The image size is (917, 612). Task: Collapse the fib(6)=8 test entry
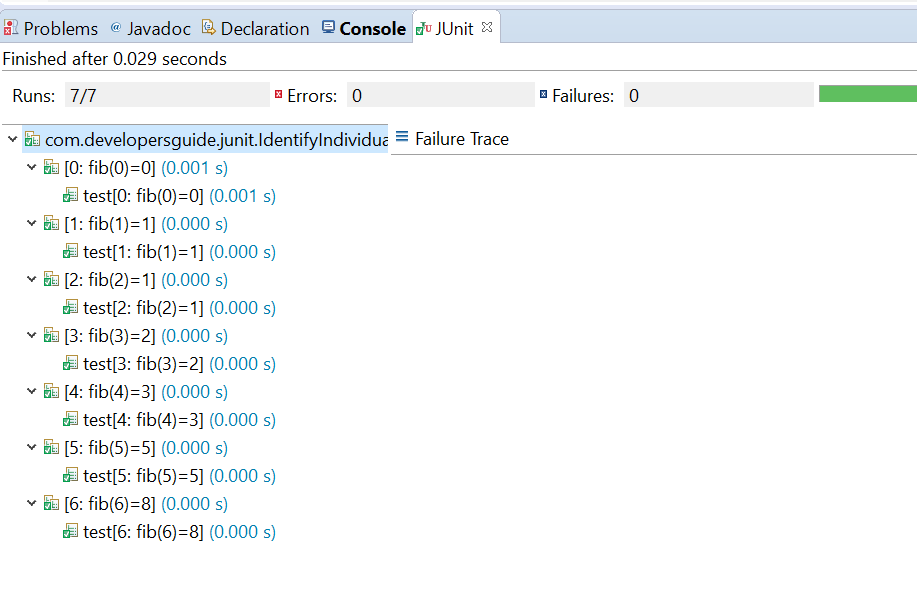[x=31, y=503]
